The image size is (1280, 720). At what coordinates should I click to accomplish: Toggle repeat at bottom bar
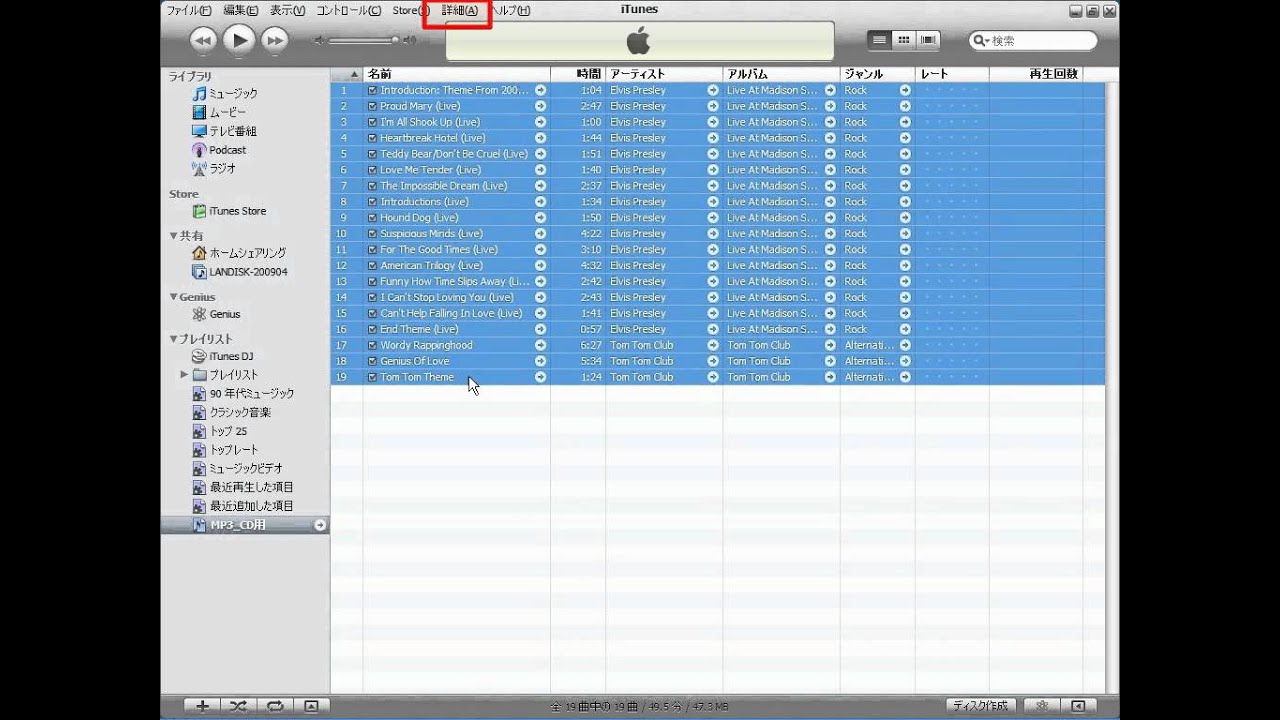click(274, 706)
